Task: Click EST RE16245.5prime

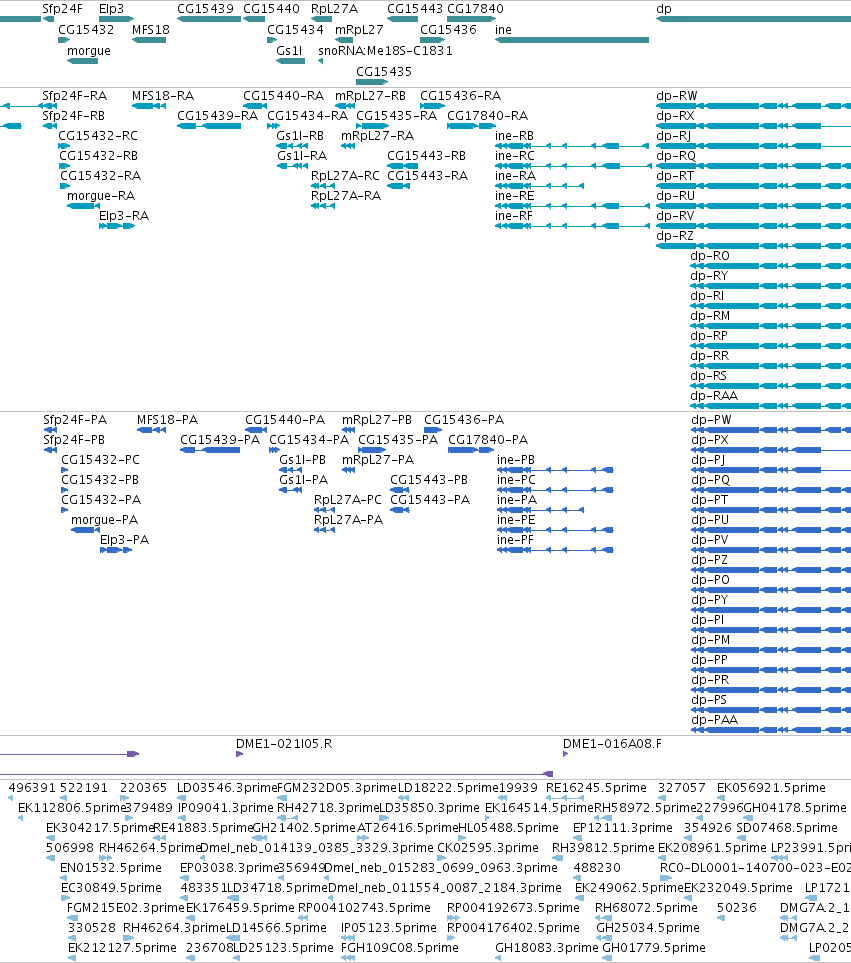Action: 596,788
